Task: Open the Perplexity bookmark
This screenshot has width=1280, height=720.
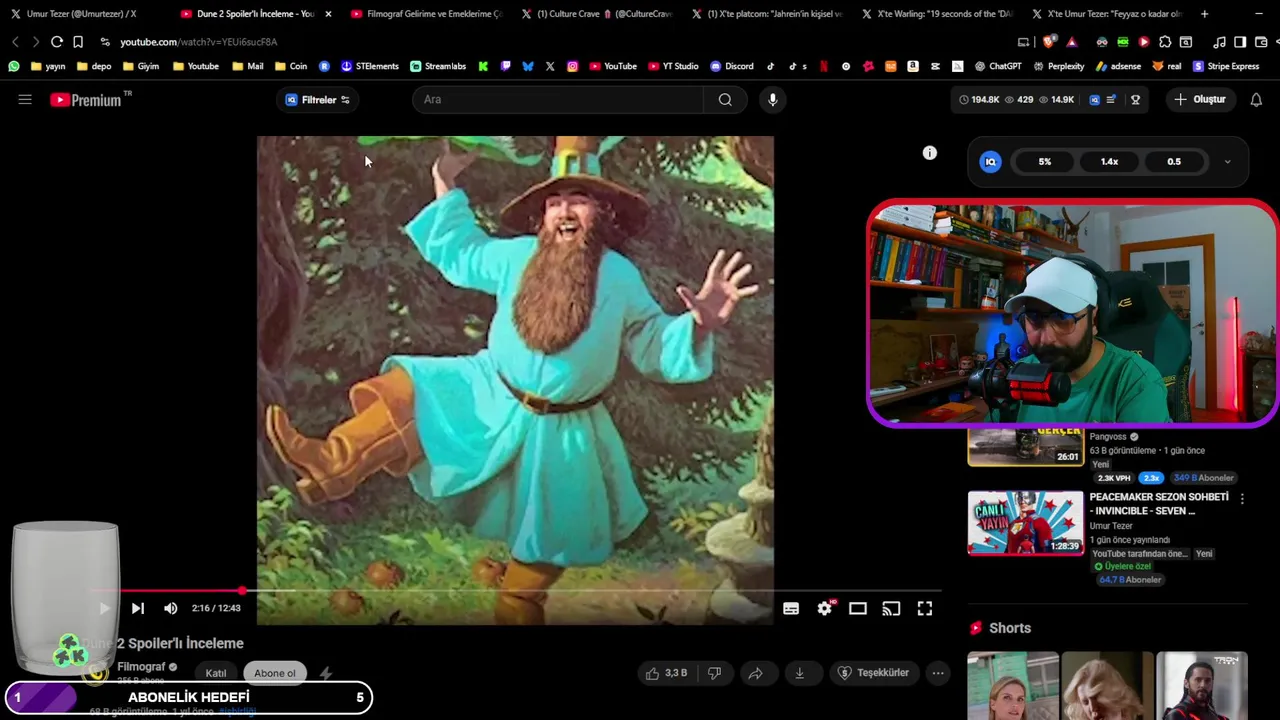Action: click(x=1058, y=66)
